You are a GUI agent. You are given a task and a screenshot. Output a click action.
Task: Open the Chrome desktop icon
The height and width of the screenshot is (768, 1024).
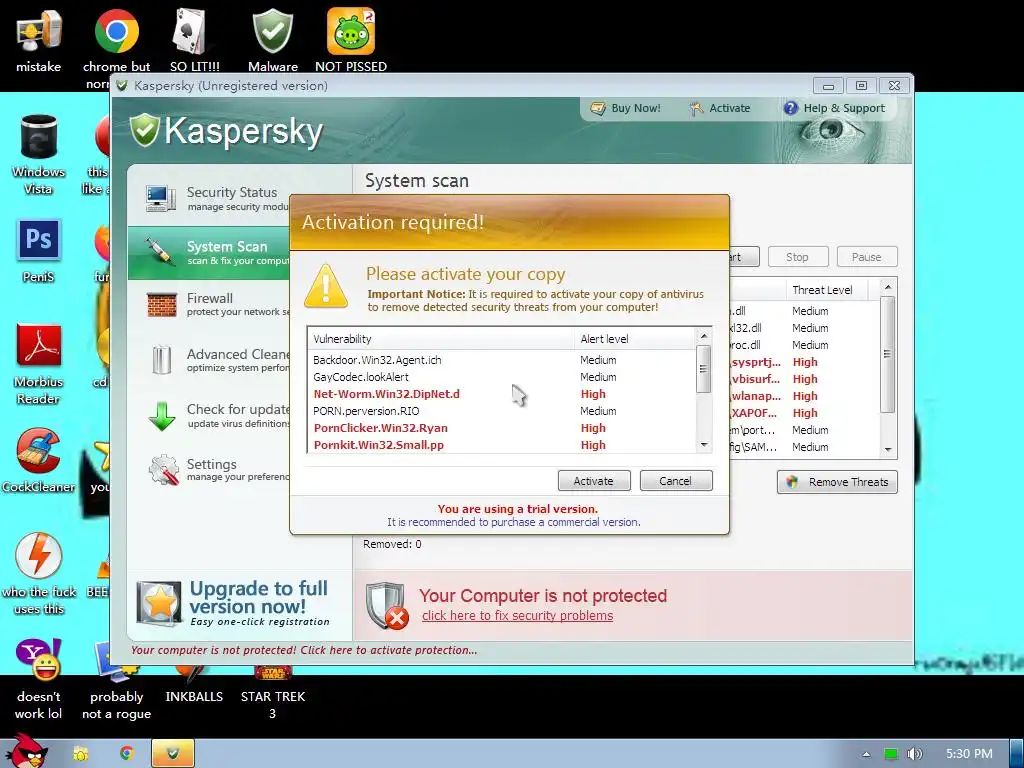click(x=116, y=40)
